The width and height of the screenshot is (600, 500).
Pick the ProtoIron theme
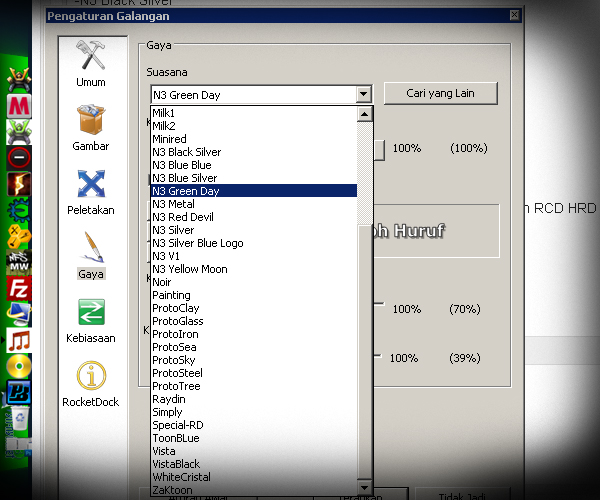(254, 334)
